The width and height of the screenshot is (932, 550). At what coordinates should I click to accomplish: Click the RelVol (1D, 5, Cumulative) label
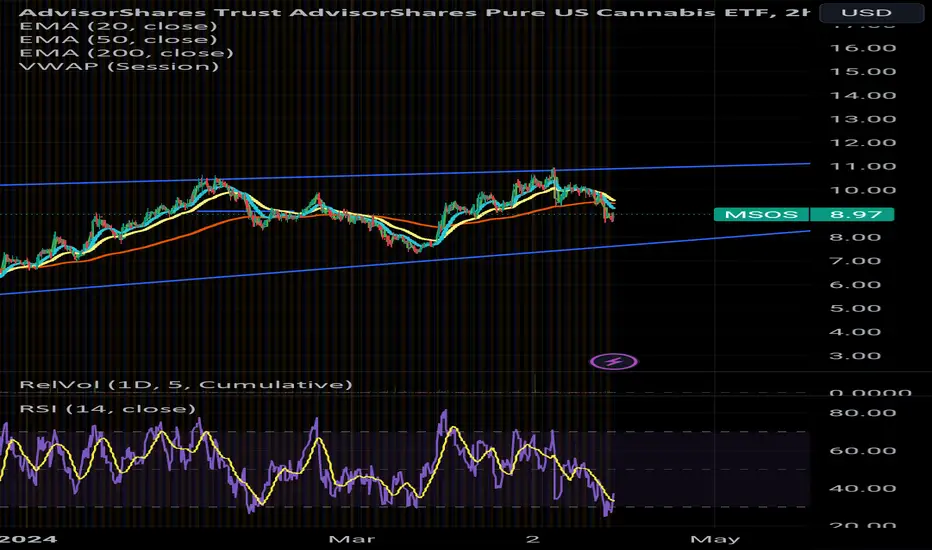point(185,385)
